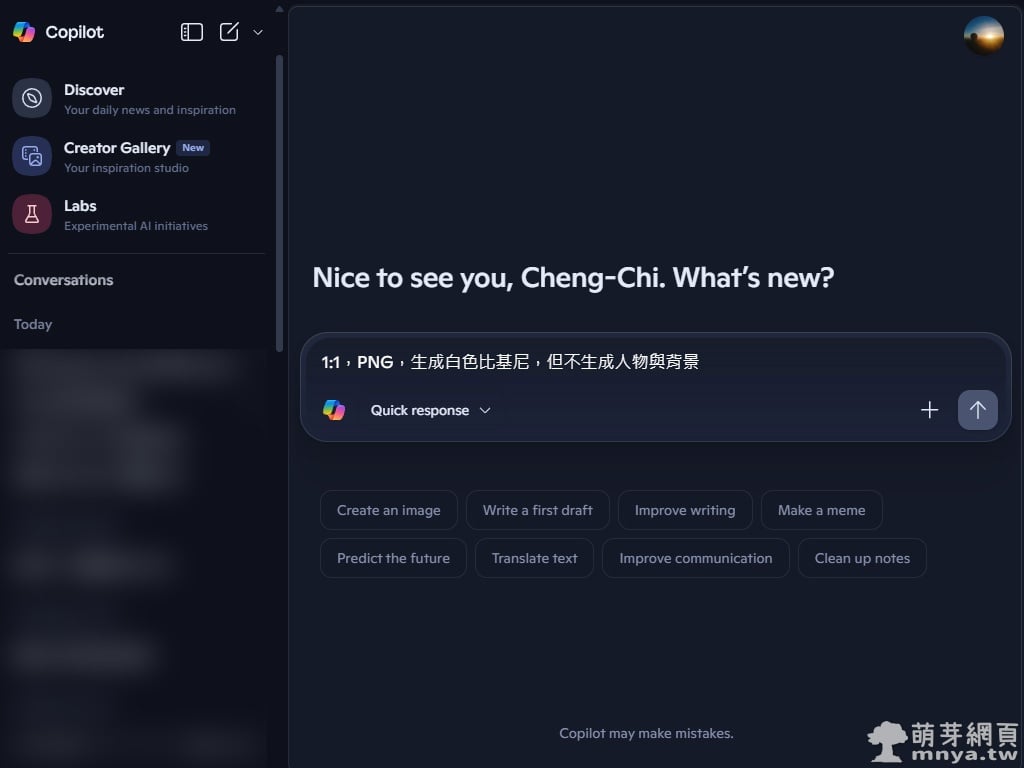Select the Clean up notes suggestion
This screenshot has width=1024, height=768.
862,558
